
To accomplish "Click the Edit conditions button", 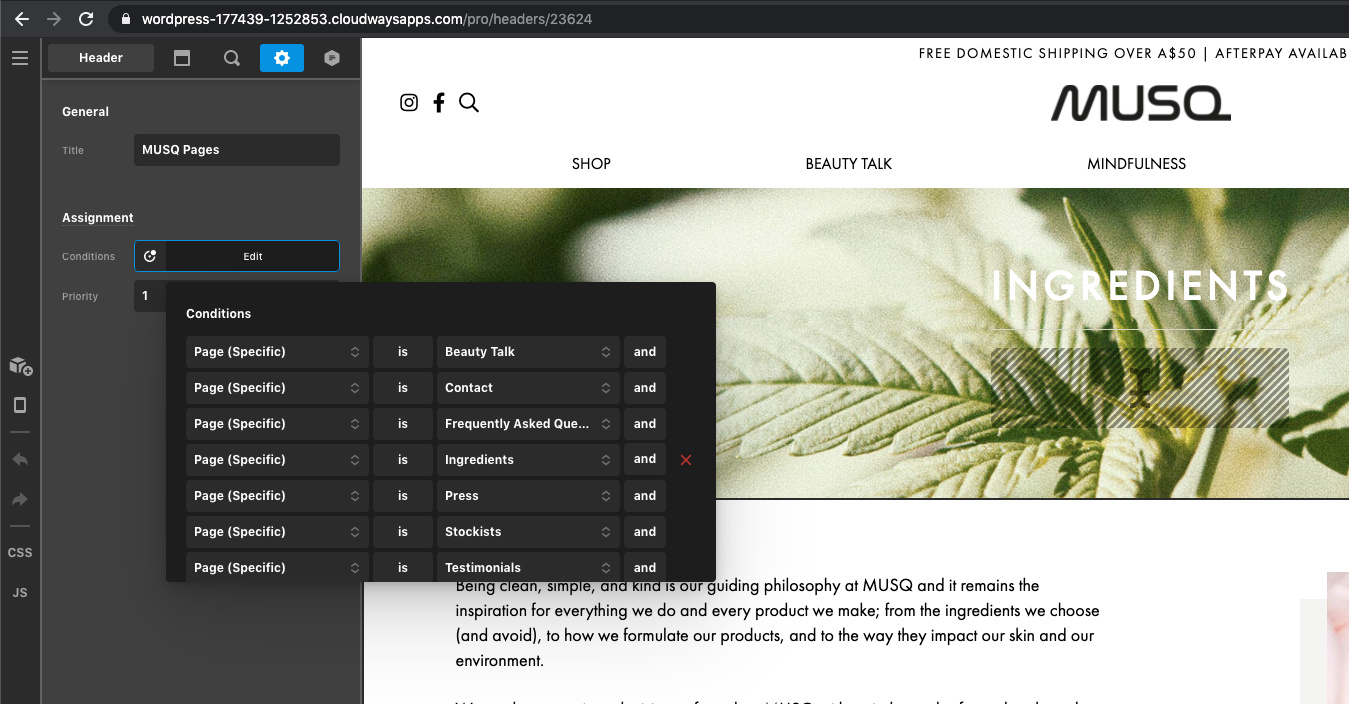I will [253, 256].
